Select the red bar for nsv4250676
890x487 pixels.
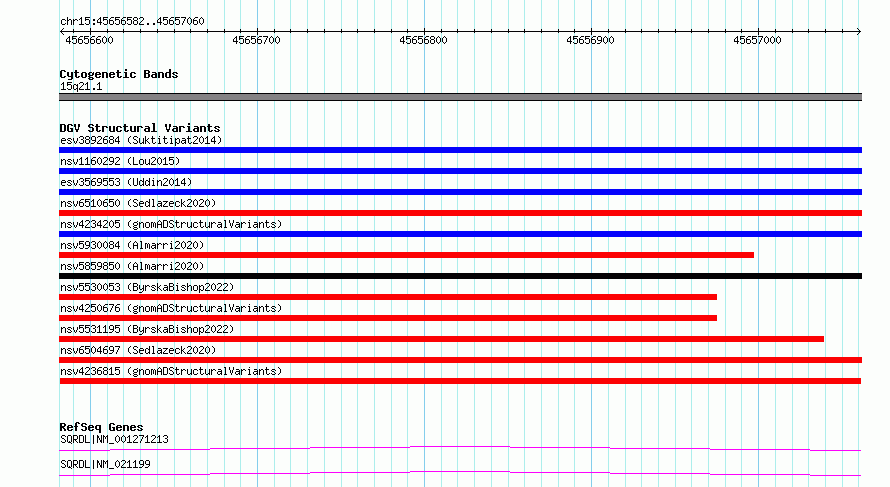coord(388,318)
